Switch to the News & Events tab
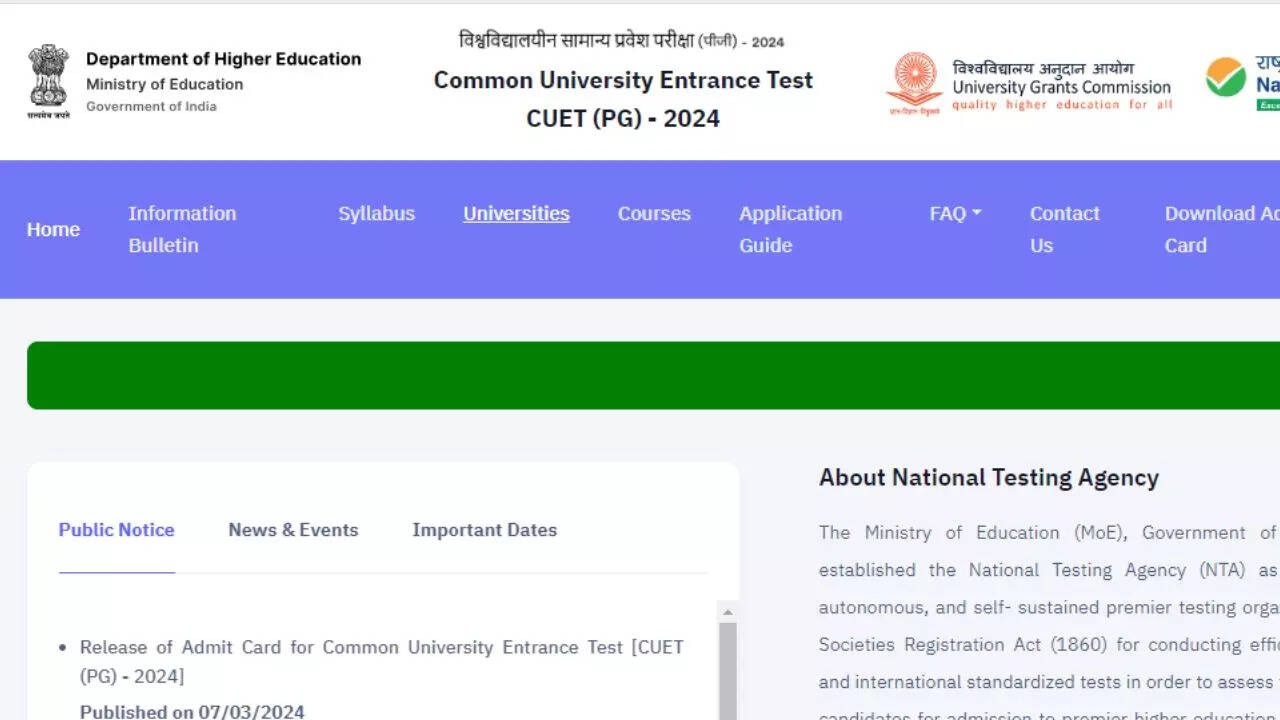The image size is (1280, 720). (x=293, y=530)
